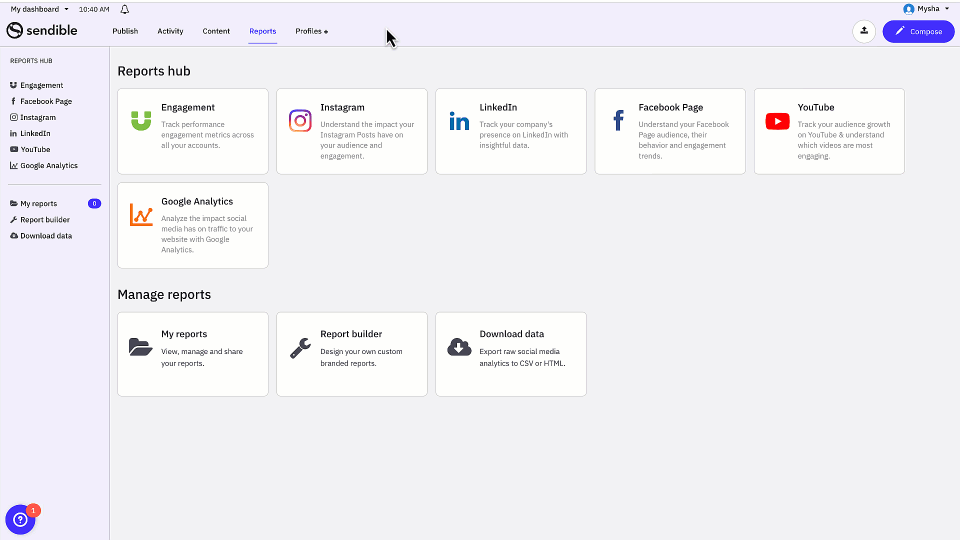Open the Facebook Page card title
Screen dimensions: 960x540
click(670, 107)
